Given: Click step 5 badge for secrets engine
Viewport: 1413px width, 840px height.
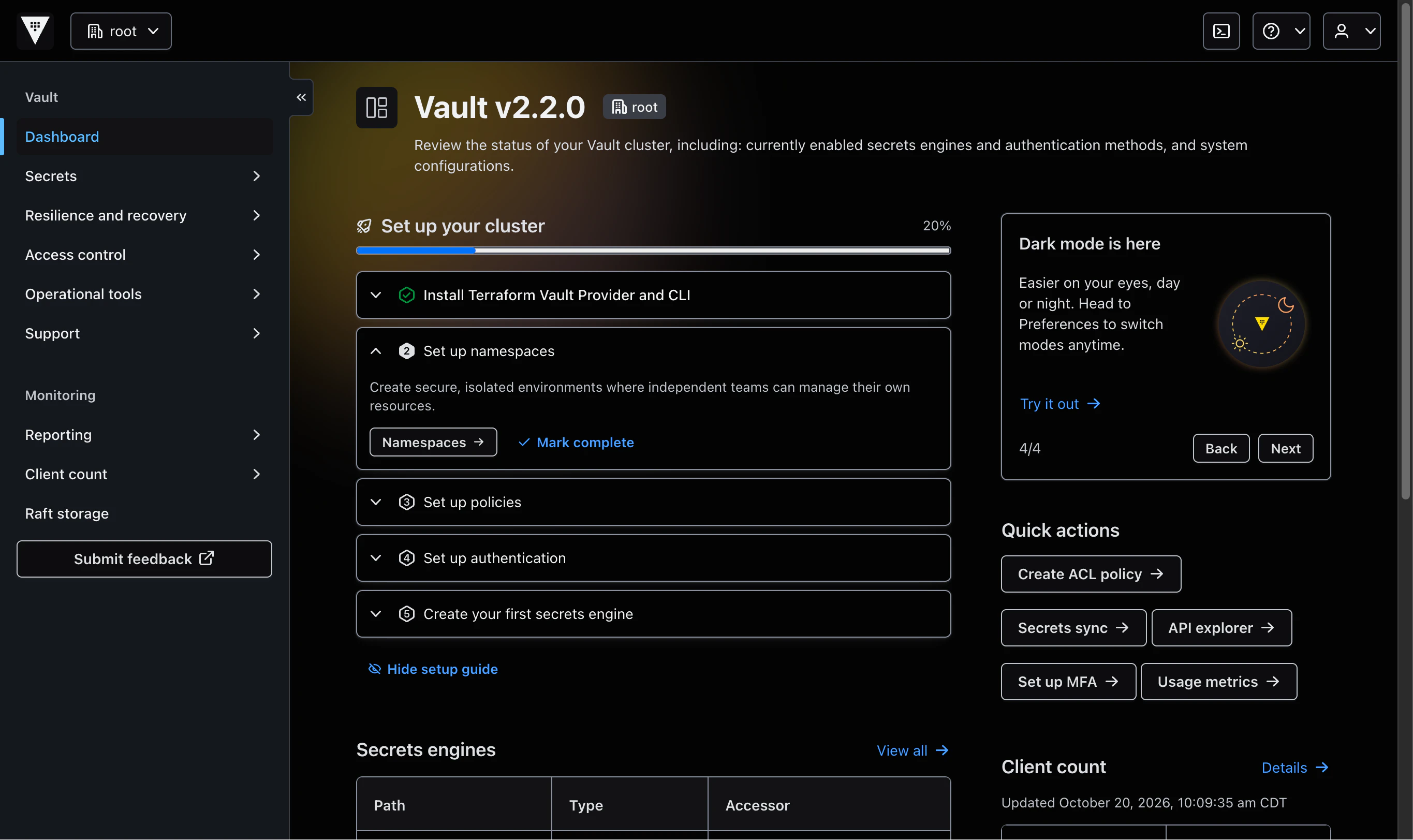Looking at the screenshot, I should coord(406,615).
